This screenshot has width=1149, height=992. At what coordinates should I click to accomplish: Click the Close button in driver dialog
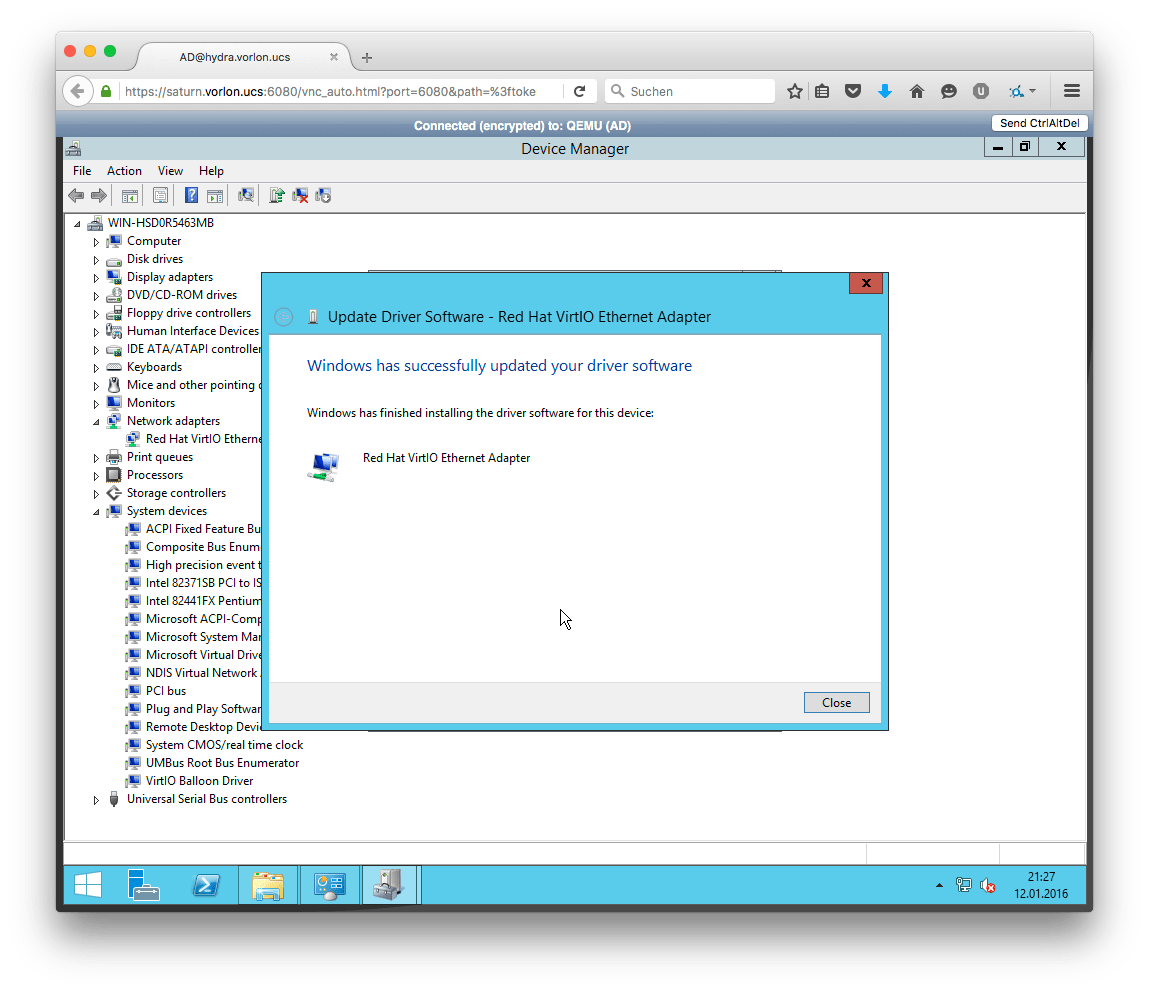tap(836, 703)
